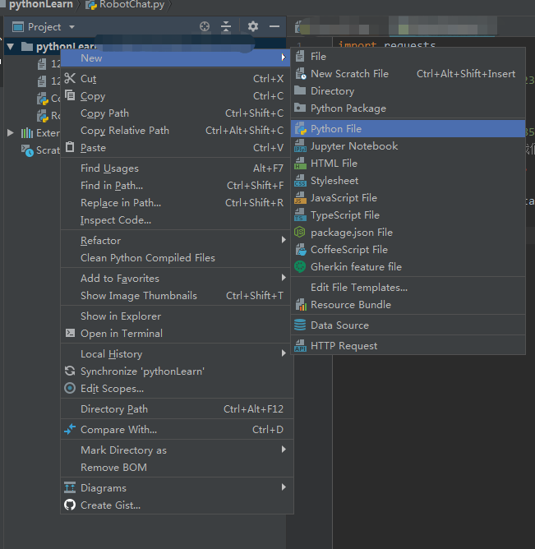Expand Add to Favorites submenu arrow
The width and height of the screenshot is (535, 549).
284,278
